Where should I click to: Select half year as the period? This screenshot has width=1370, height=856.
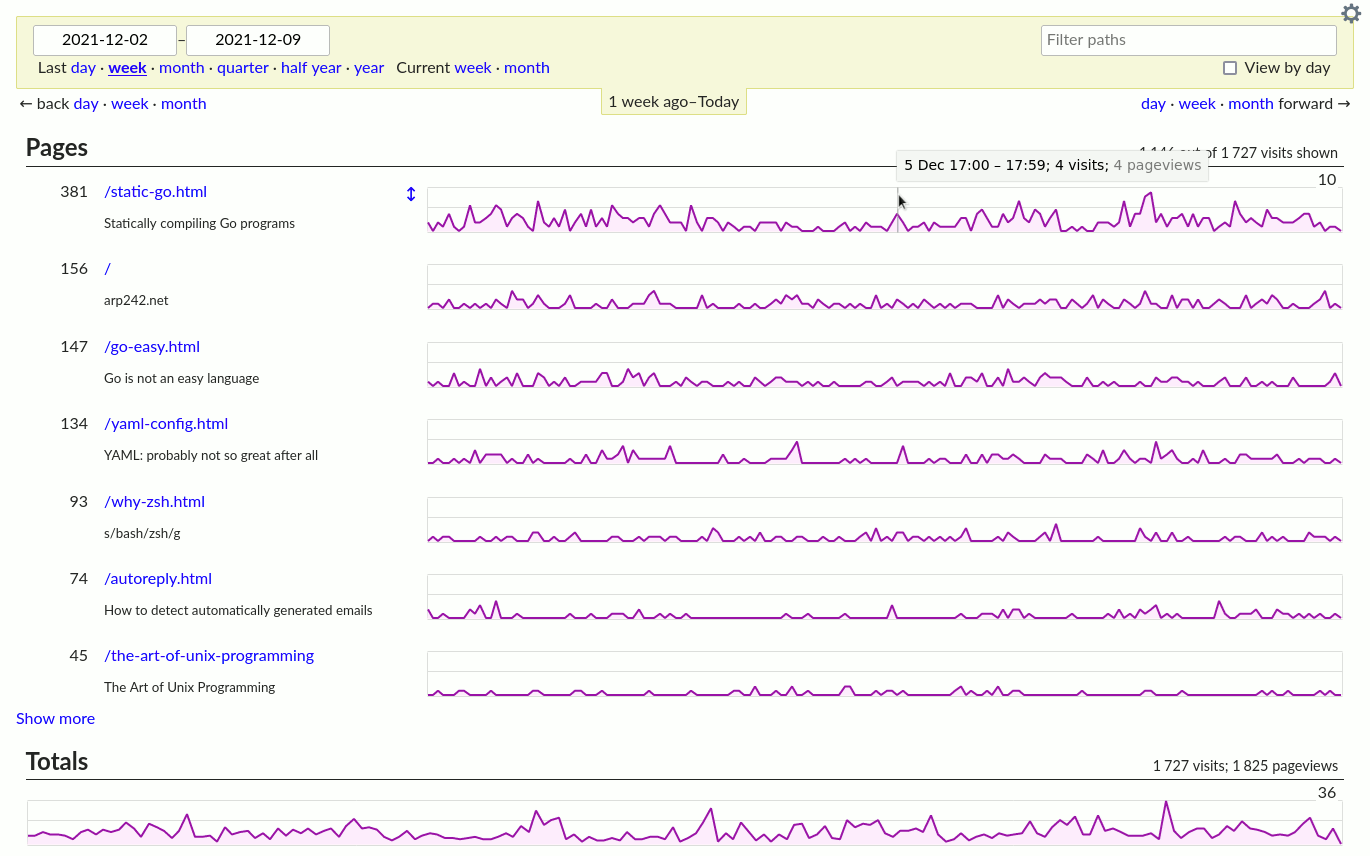[x=311, y=67]
